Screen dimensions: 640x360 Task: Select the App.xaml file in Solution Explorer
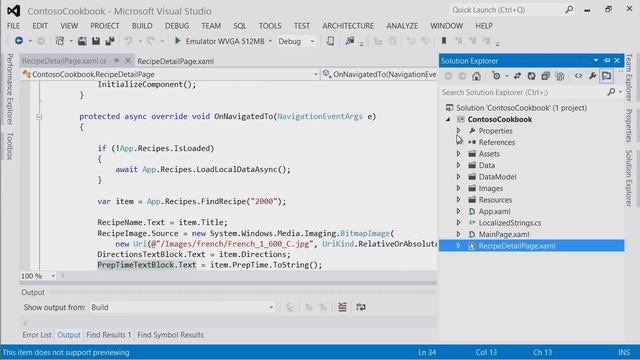(x=494, y=211)
